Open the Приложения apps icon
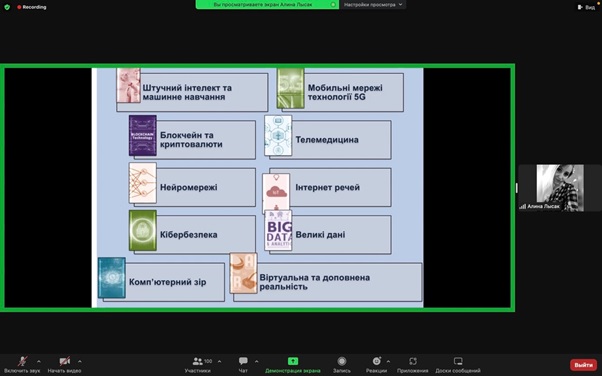 [413, 361]
